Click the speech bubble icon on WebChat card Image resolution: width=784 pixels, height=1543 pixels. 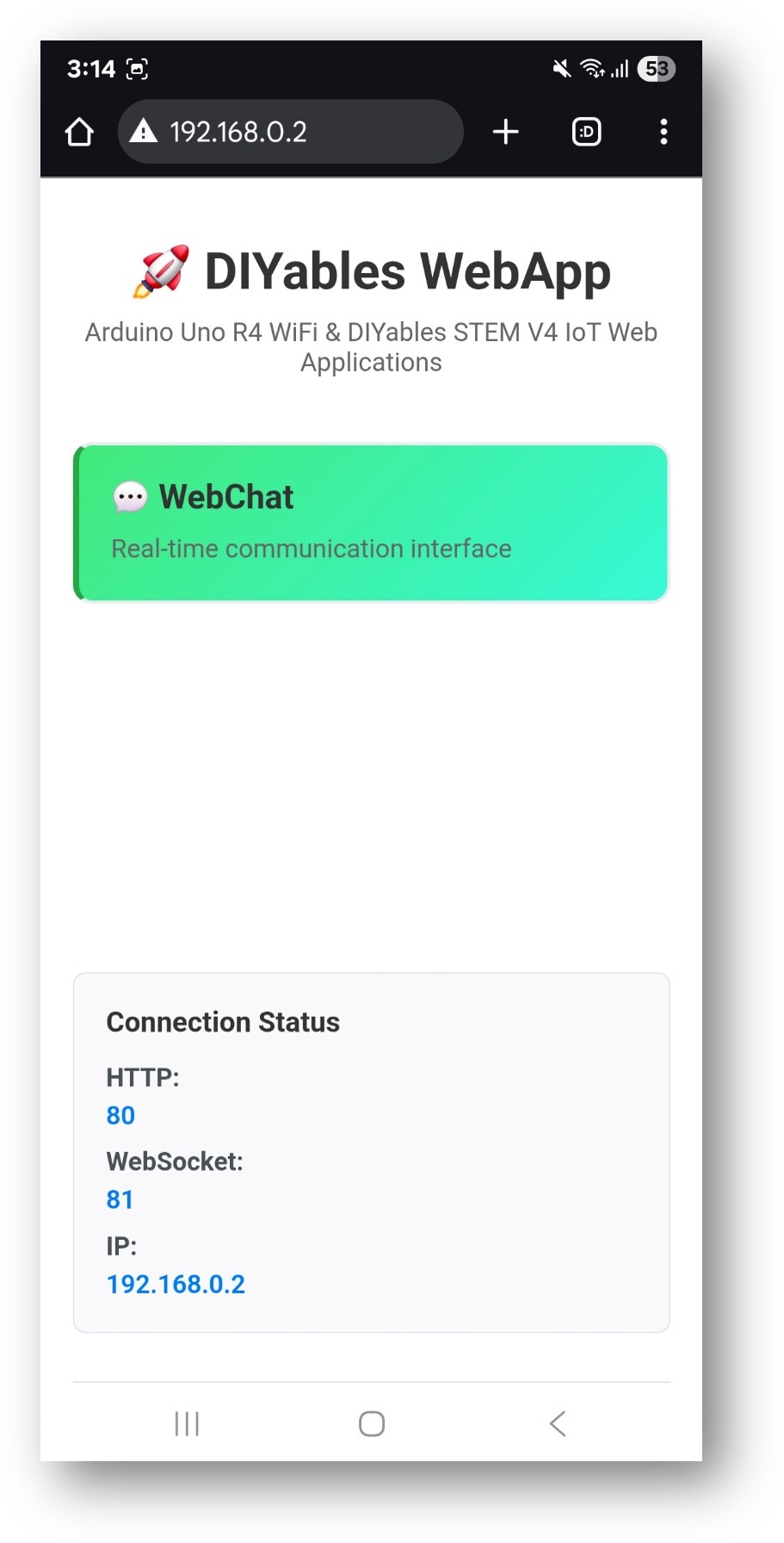tap(129, 497)
